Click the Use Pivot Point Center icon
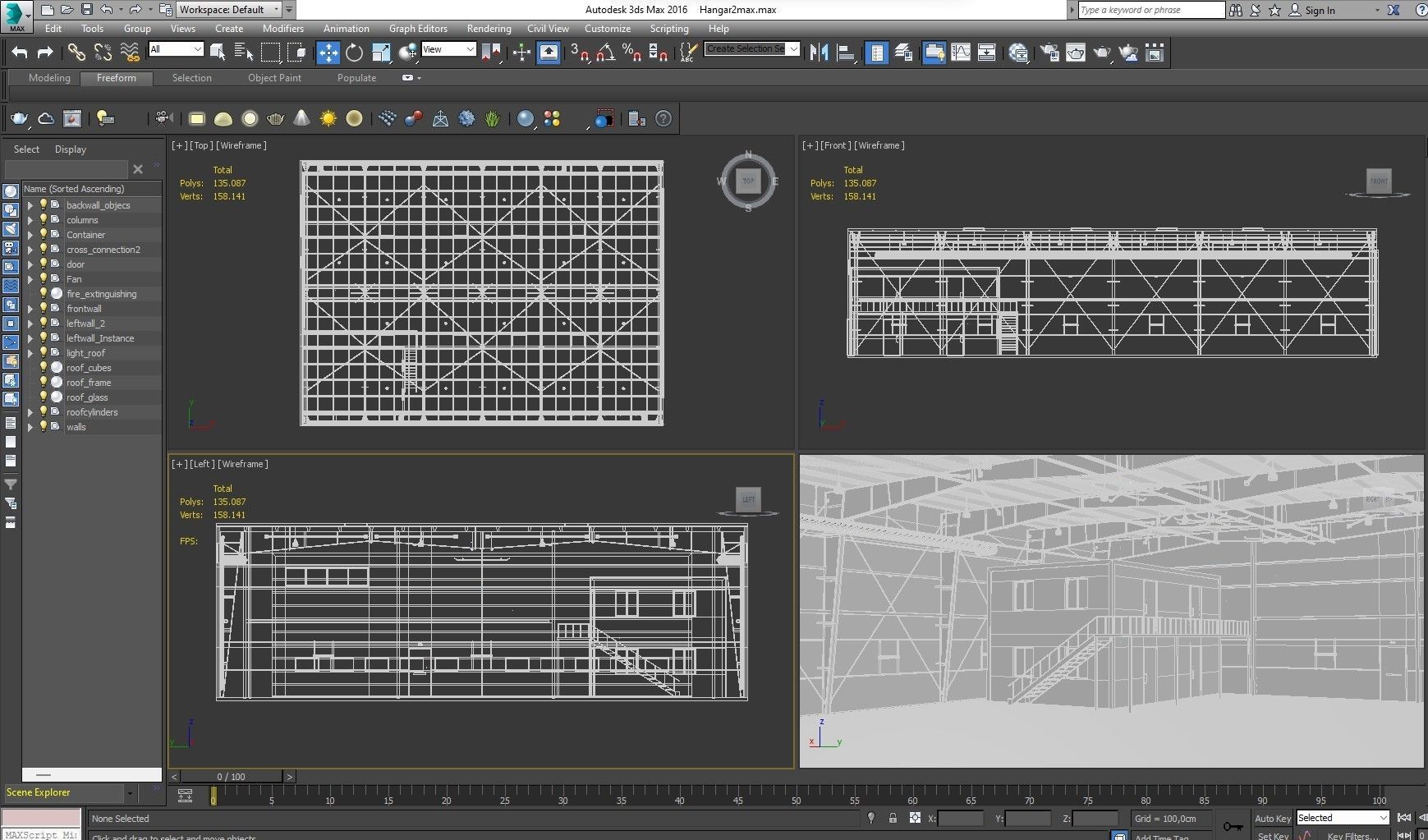1428x840 pixels. click(492, 53)
